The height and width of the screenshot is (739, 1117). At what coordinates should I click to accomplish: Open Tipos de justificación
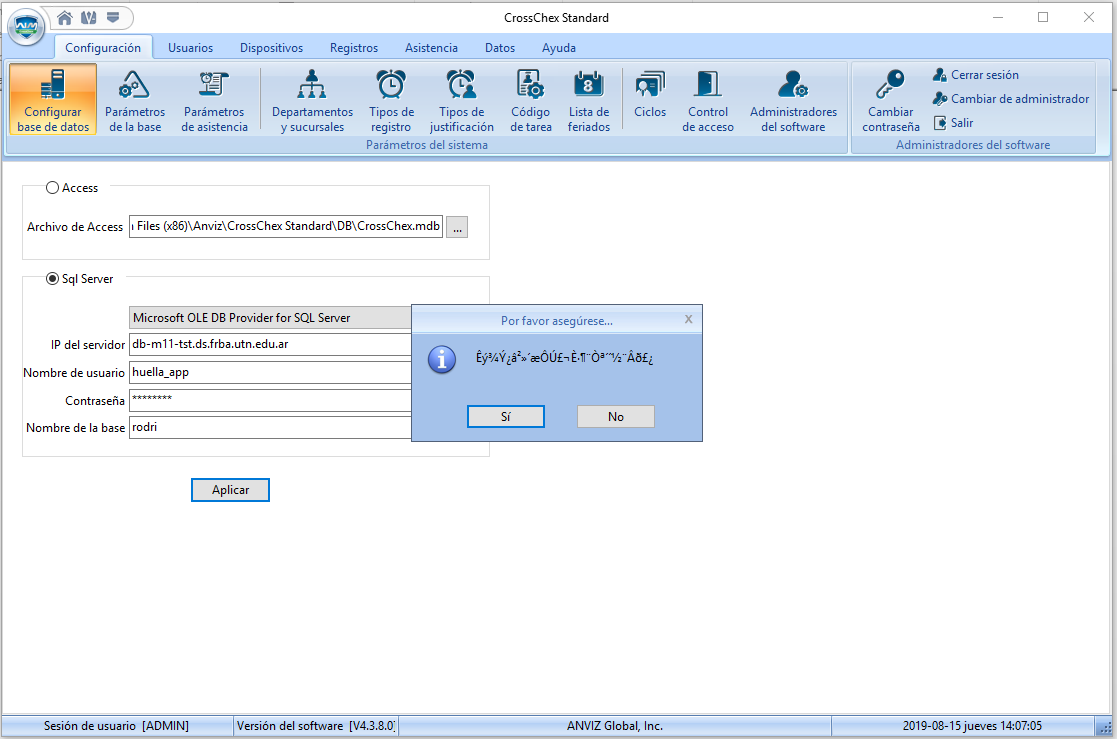coord(462,99)
